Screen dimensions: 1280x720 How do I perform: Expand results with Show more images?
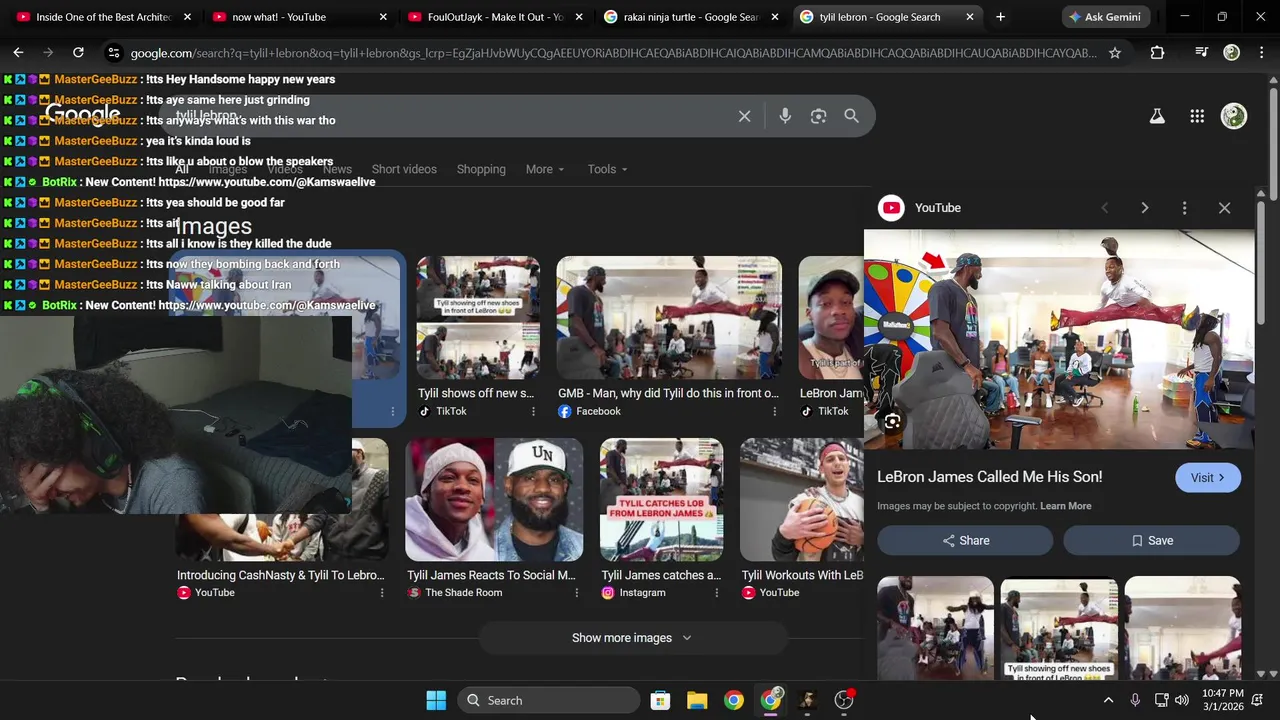tap(632, 638)
